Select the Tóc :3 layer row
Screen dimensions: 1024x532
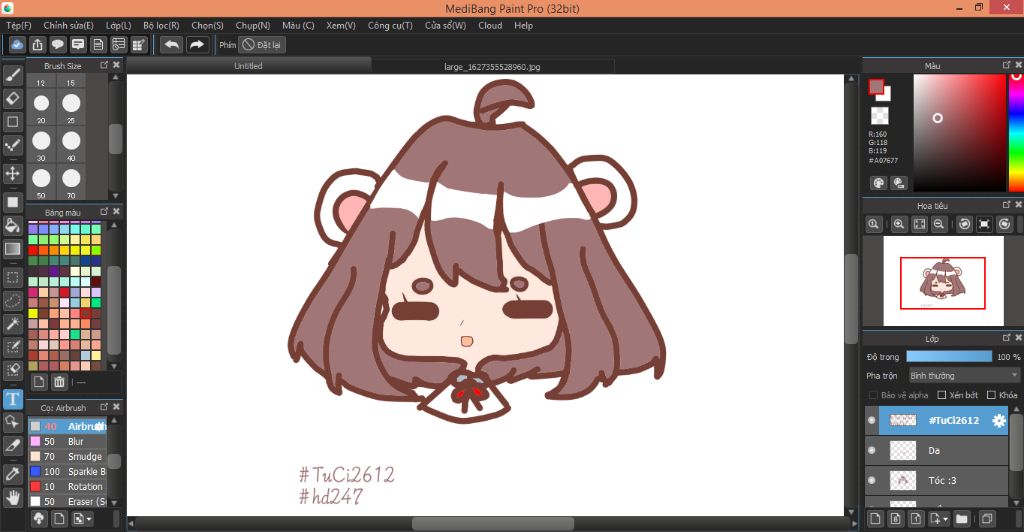pos(937,480)
